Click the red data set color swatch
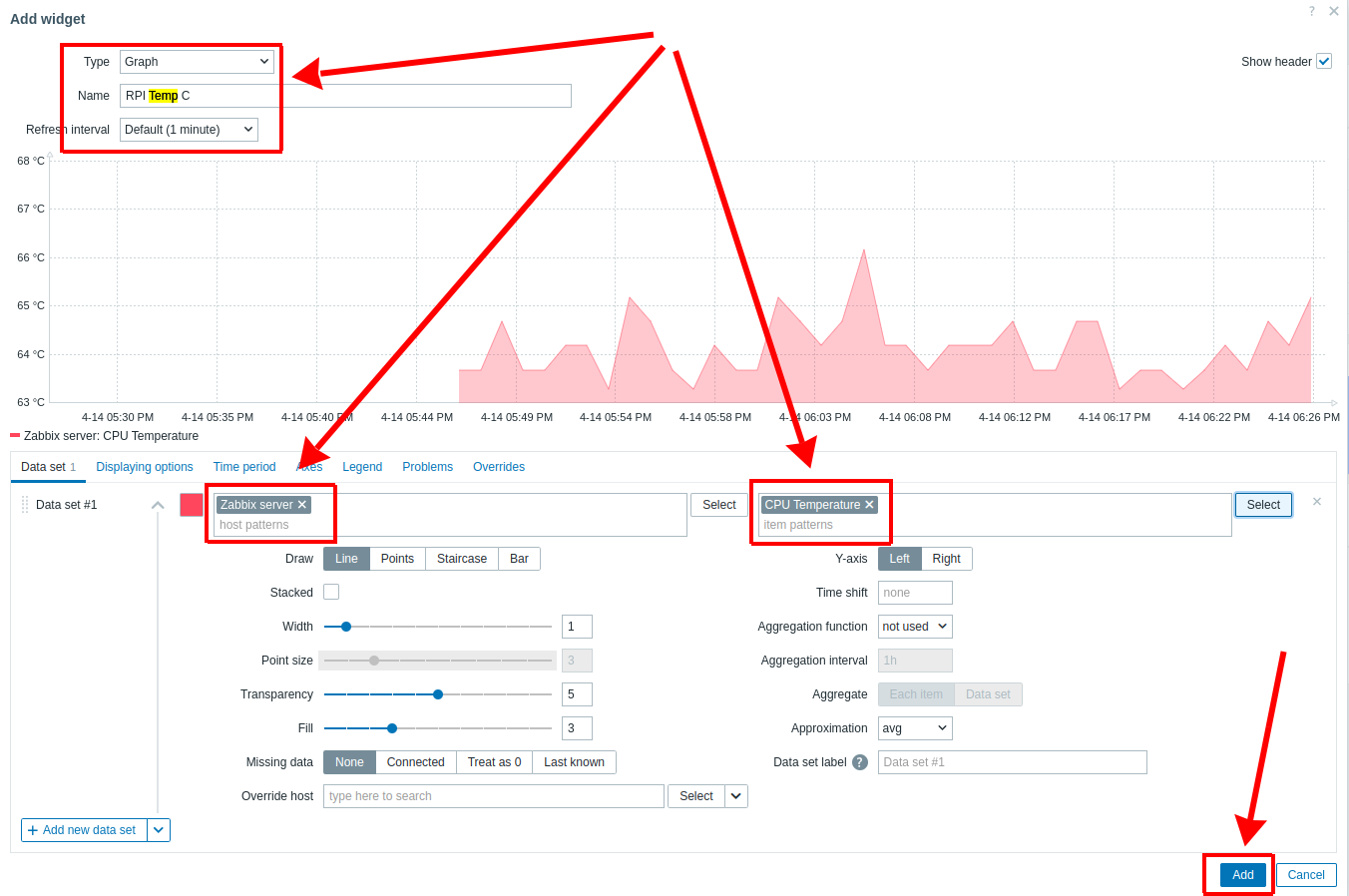This screenshot has height=896, width=1349. (x=191, y=504)
